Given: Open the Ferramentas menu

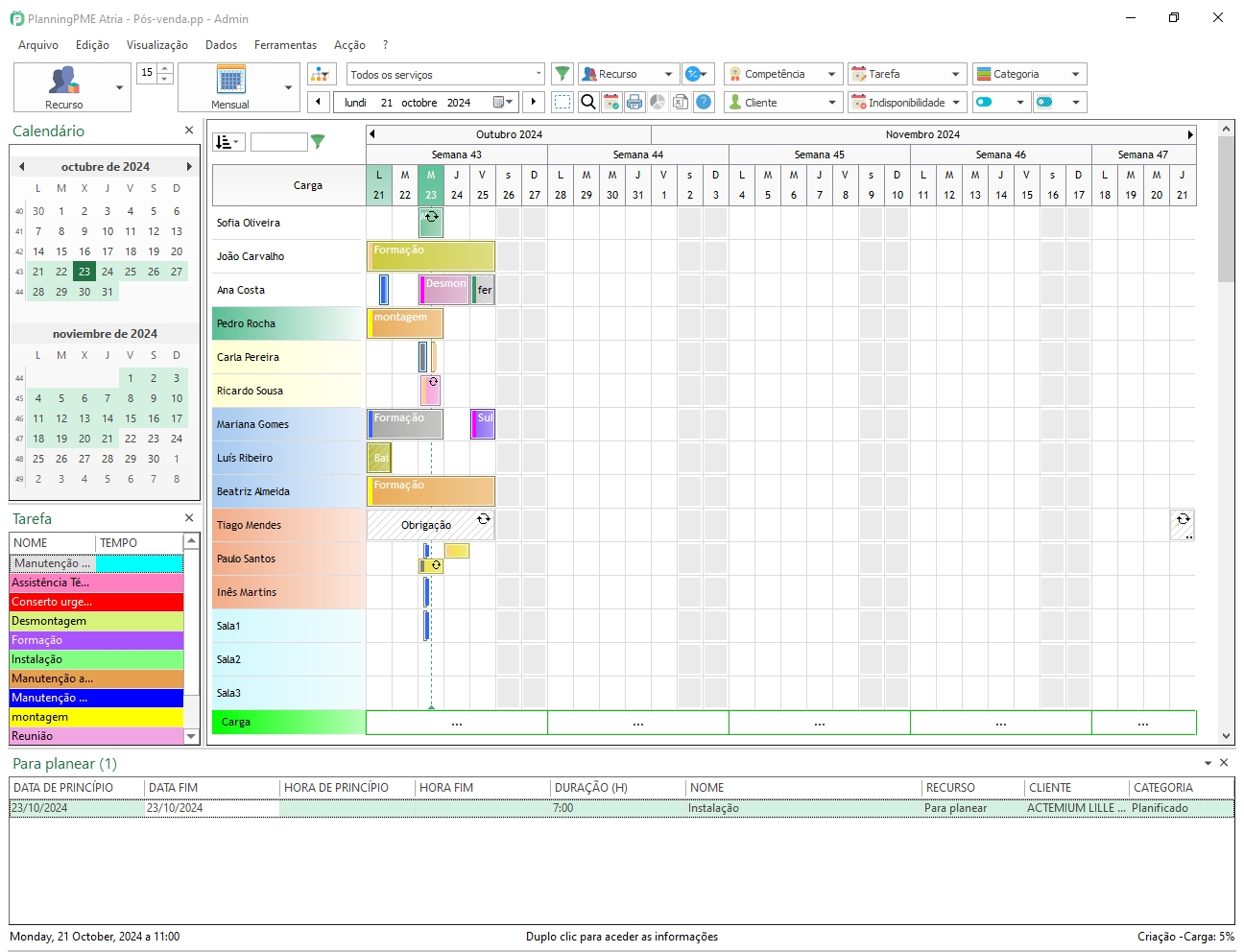Looking at the screenshot, I should point(285,45).
